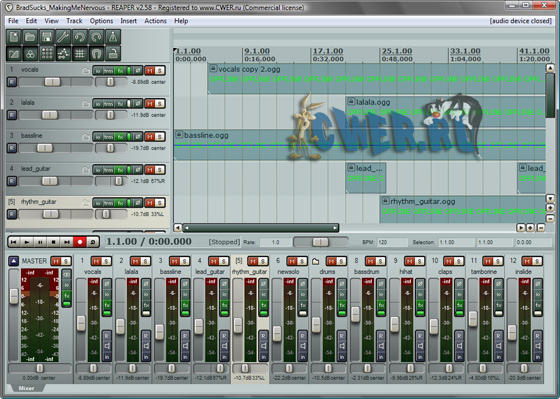The height and width of the screenshot is (399, 560).
Task: Toggle the metronome icon in toolbar
Action: click(113, 37)
